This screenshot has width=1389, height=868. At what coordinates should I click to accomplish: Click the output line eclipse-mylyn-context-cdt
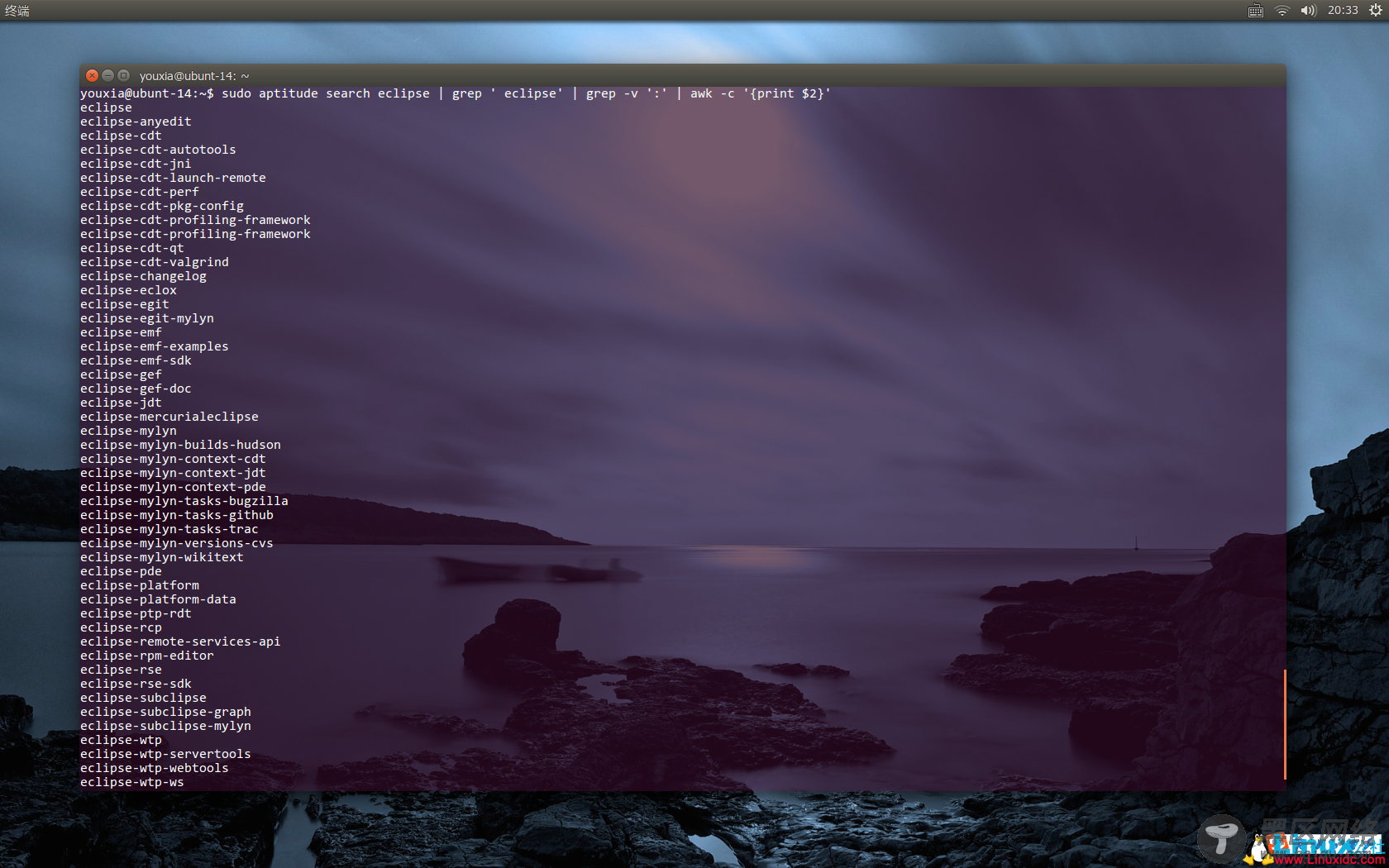tap(173, 459)
